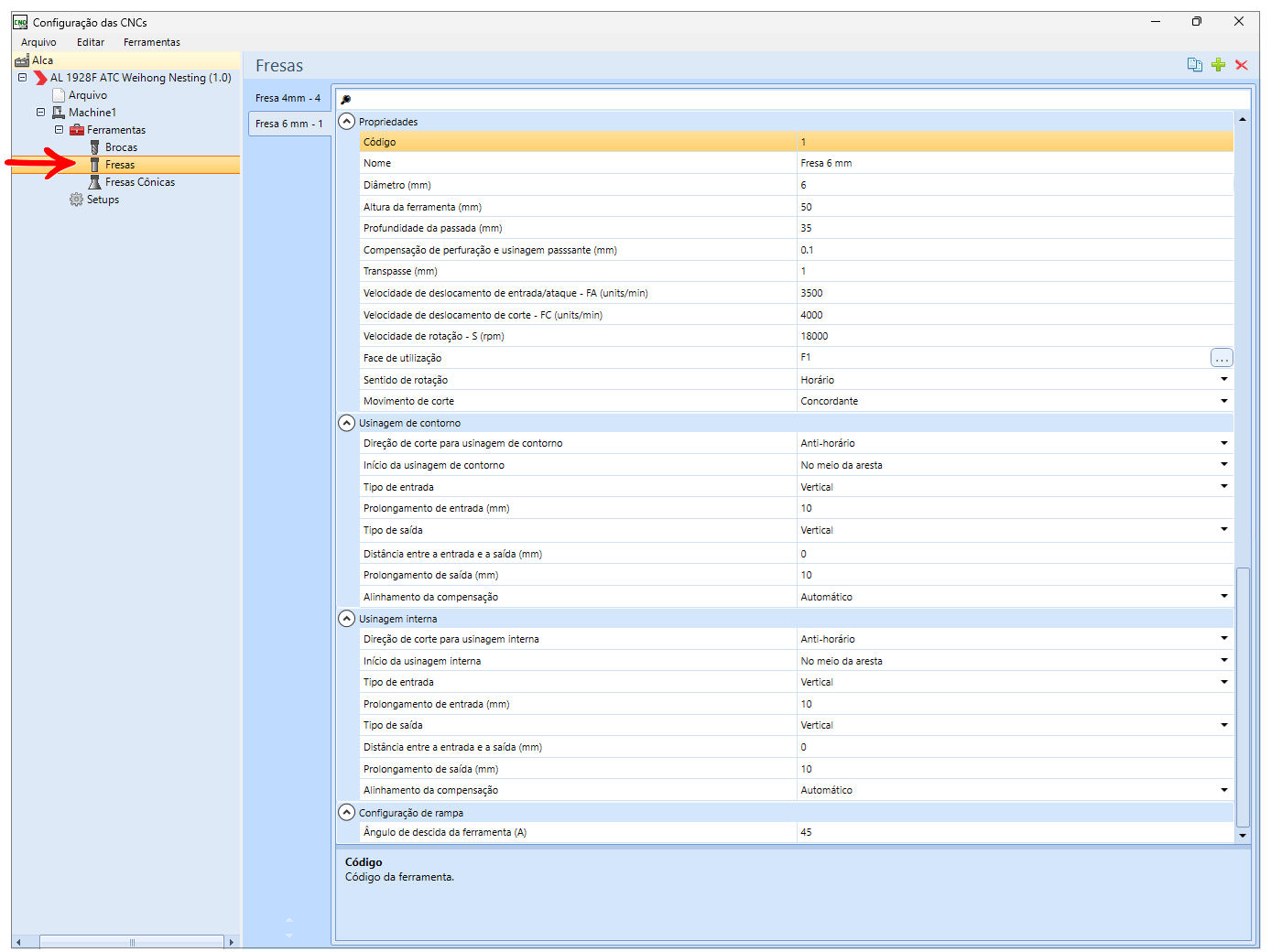1271x952 pixels.
Task: Collapse the Machine1 tree node
Action: 40,113
